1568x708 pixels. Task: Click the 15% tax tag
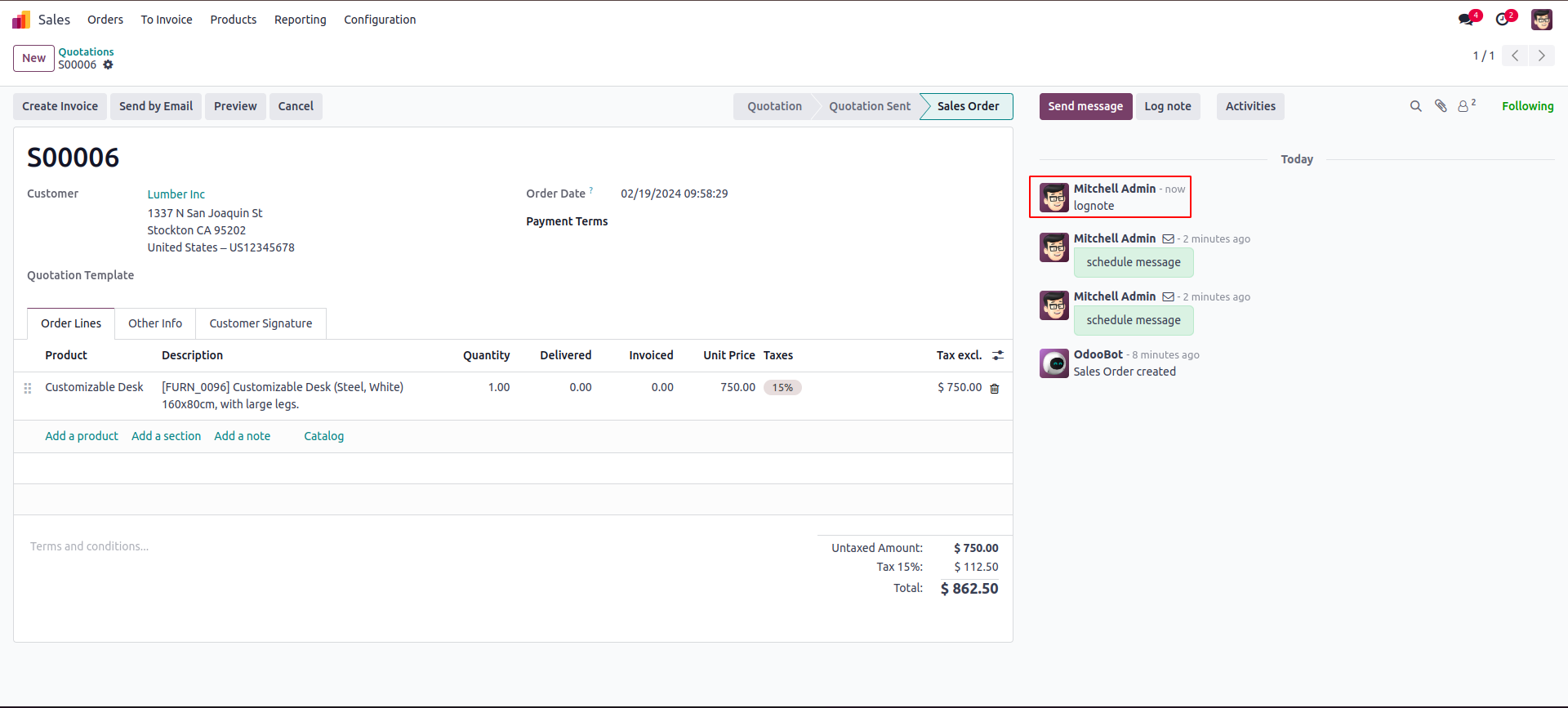782,388
